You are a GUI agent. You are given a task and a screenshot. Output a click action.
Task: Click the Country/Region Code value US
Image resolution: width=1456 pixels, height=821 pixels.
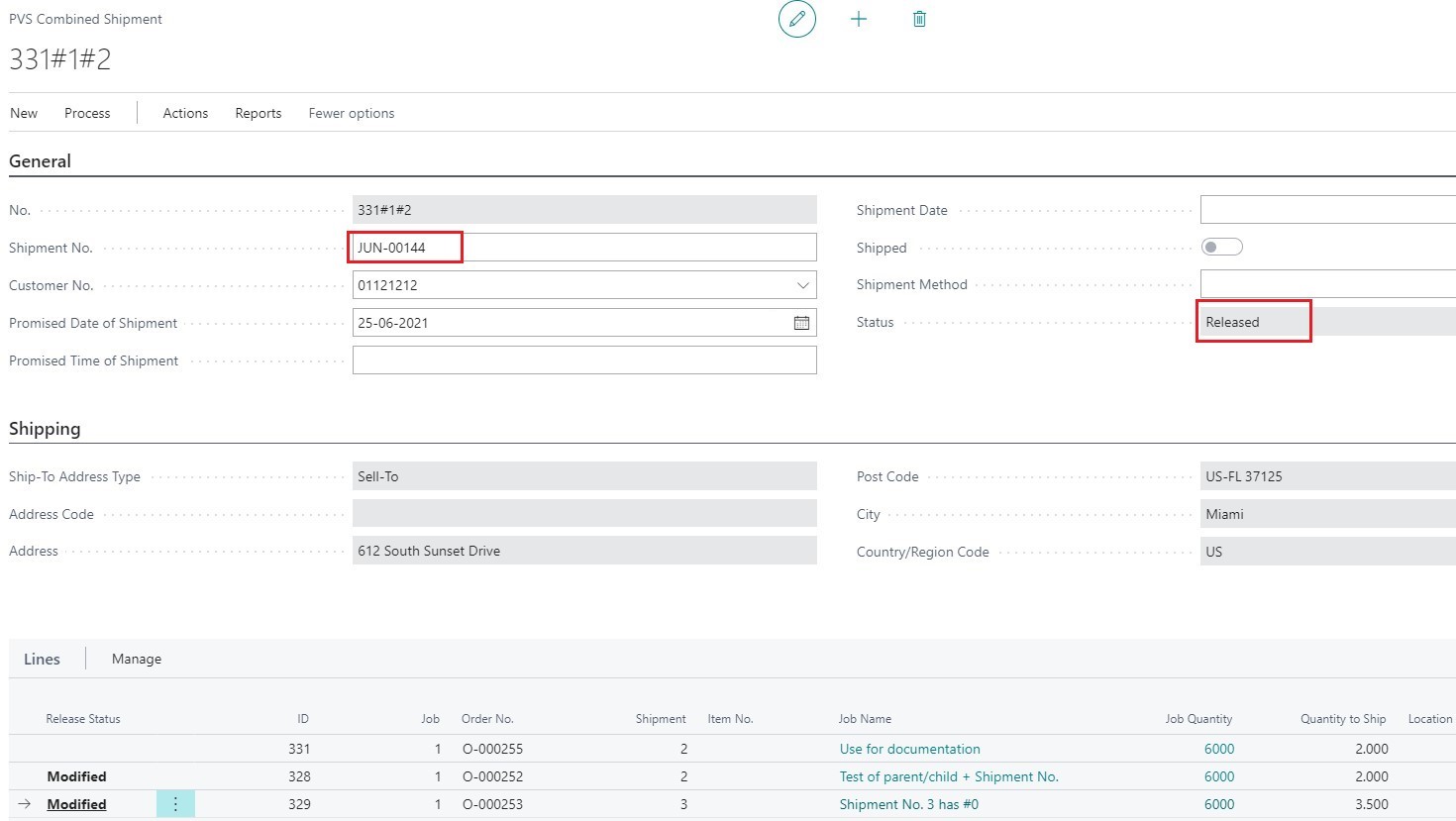(1328, 552)
